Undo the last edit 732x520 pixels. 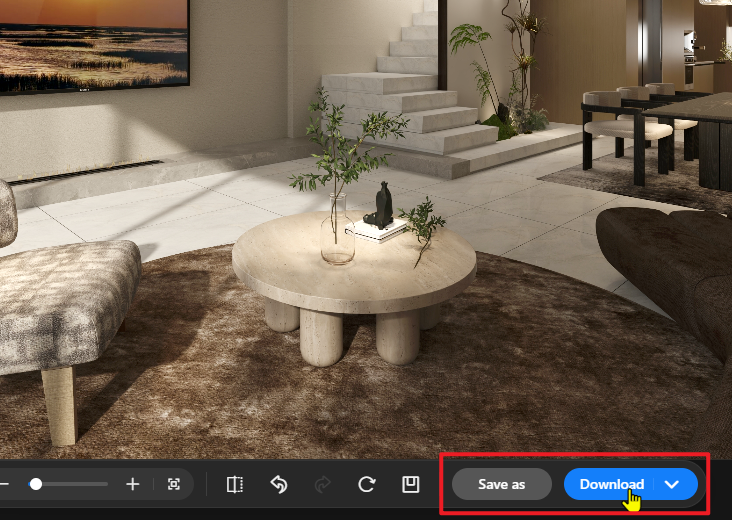(279, 484)
